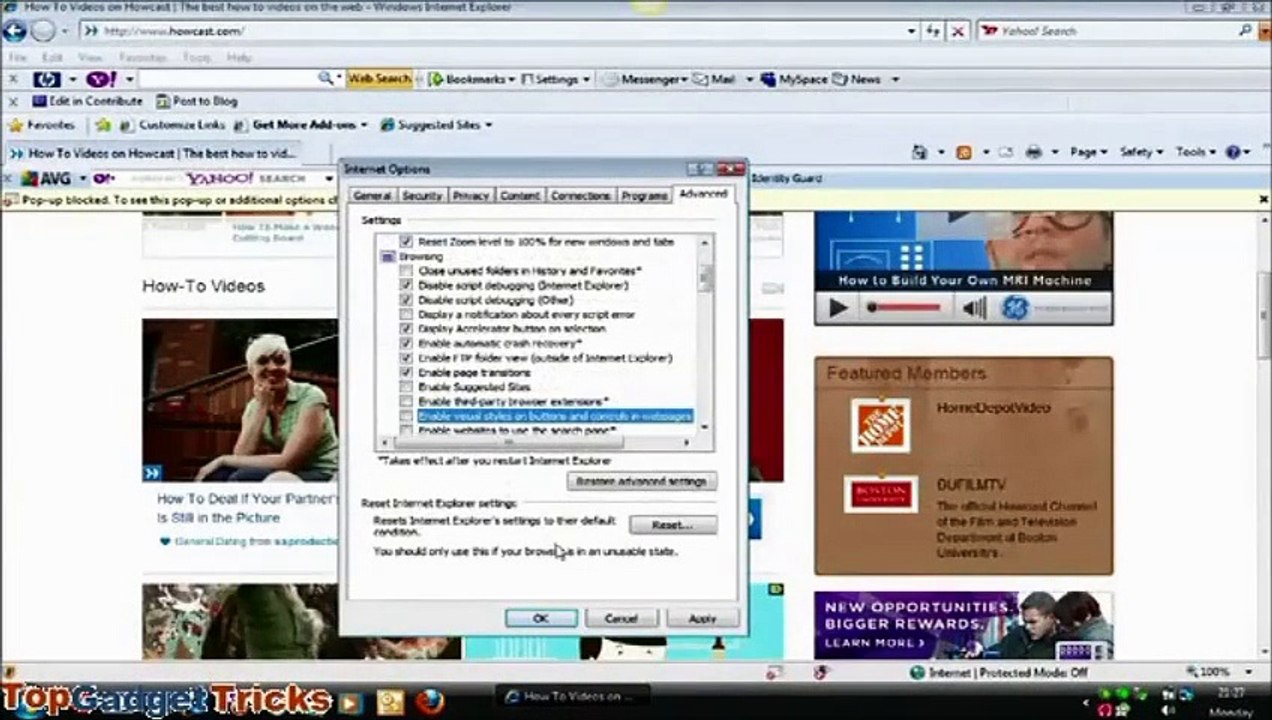Click the blue Help question icon
The width and height of the screenshot is (1272, 720).
click(x=1233, y=152)
